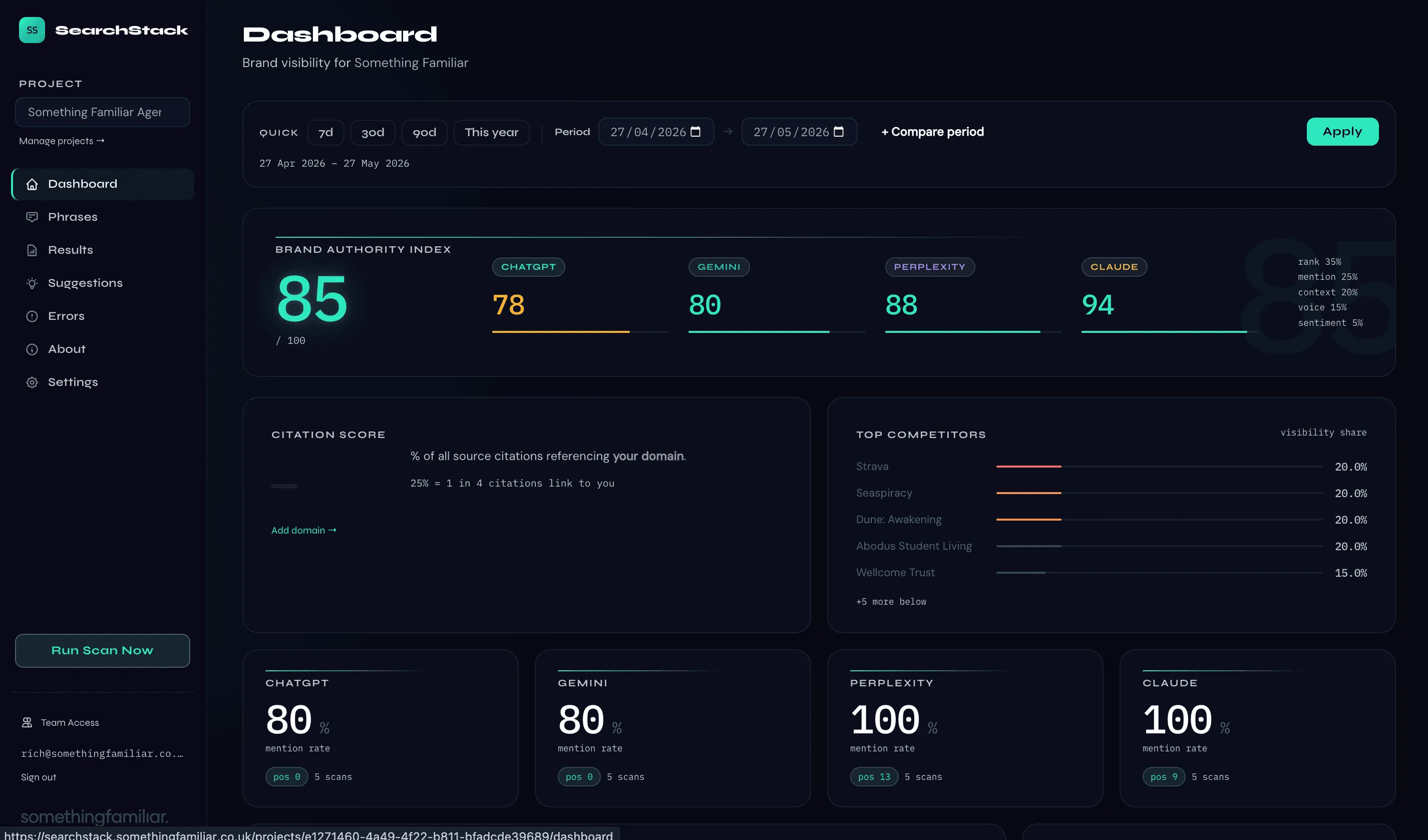
Task: Click the SS SearchStack logo icon
Action: click(32, 30)
